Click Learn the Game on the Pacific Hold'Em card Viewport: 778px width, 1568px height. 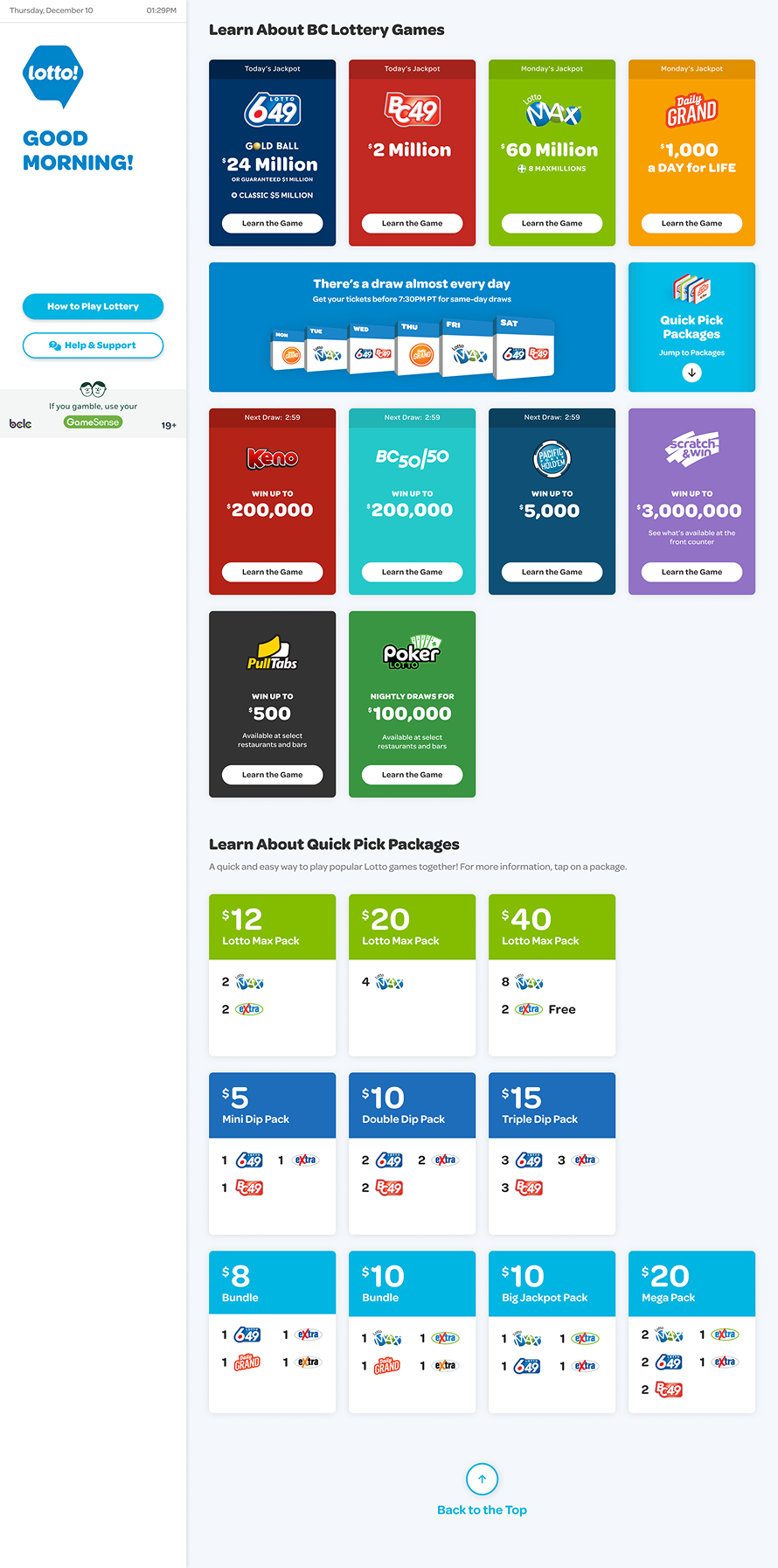[552, 572]
